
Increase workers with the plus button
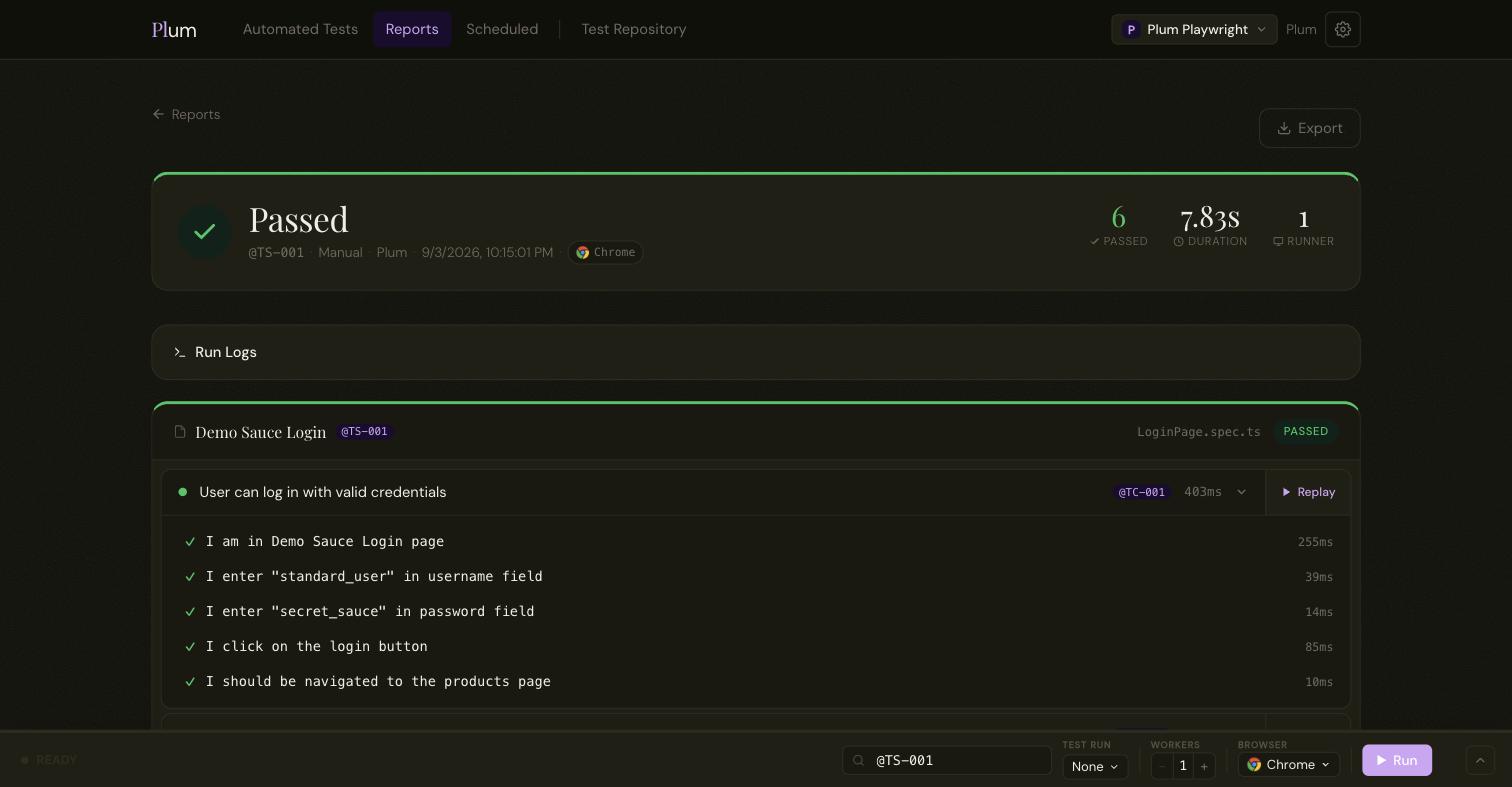click(1204, 766)
